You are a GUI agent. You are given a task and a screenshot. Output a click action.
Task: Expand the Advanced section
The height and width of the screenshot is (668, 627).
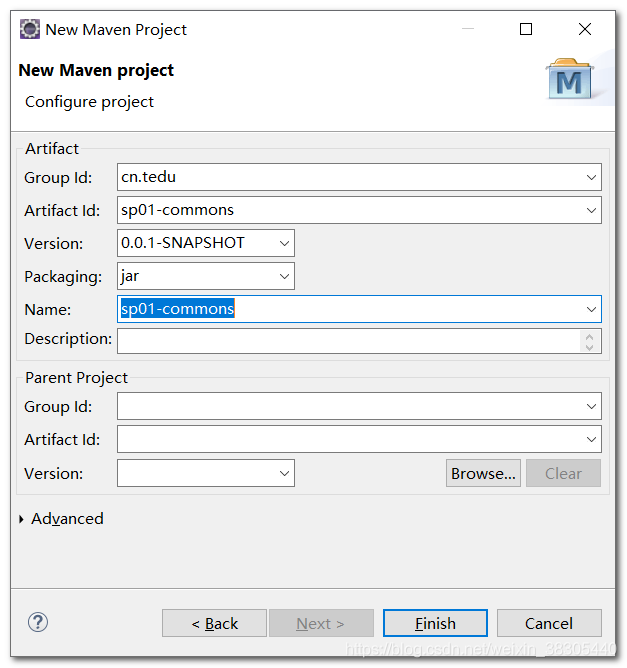point(21,519)
